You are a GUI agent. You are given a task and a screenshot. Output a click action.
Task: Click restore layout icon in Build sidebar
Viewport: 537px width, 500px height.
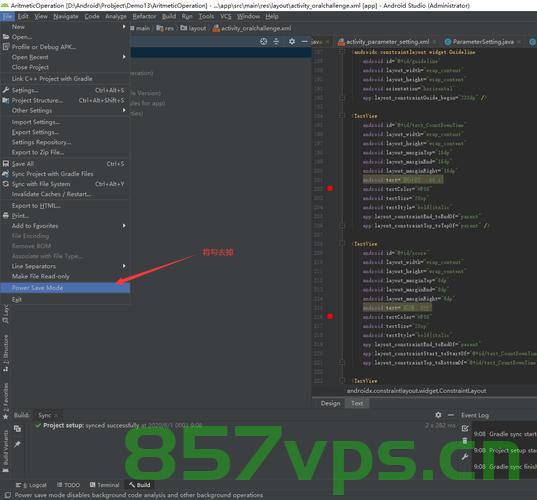click(x=17, y=428)
